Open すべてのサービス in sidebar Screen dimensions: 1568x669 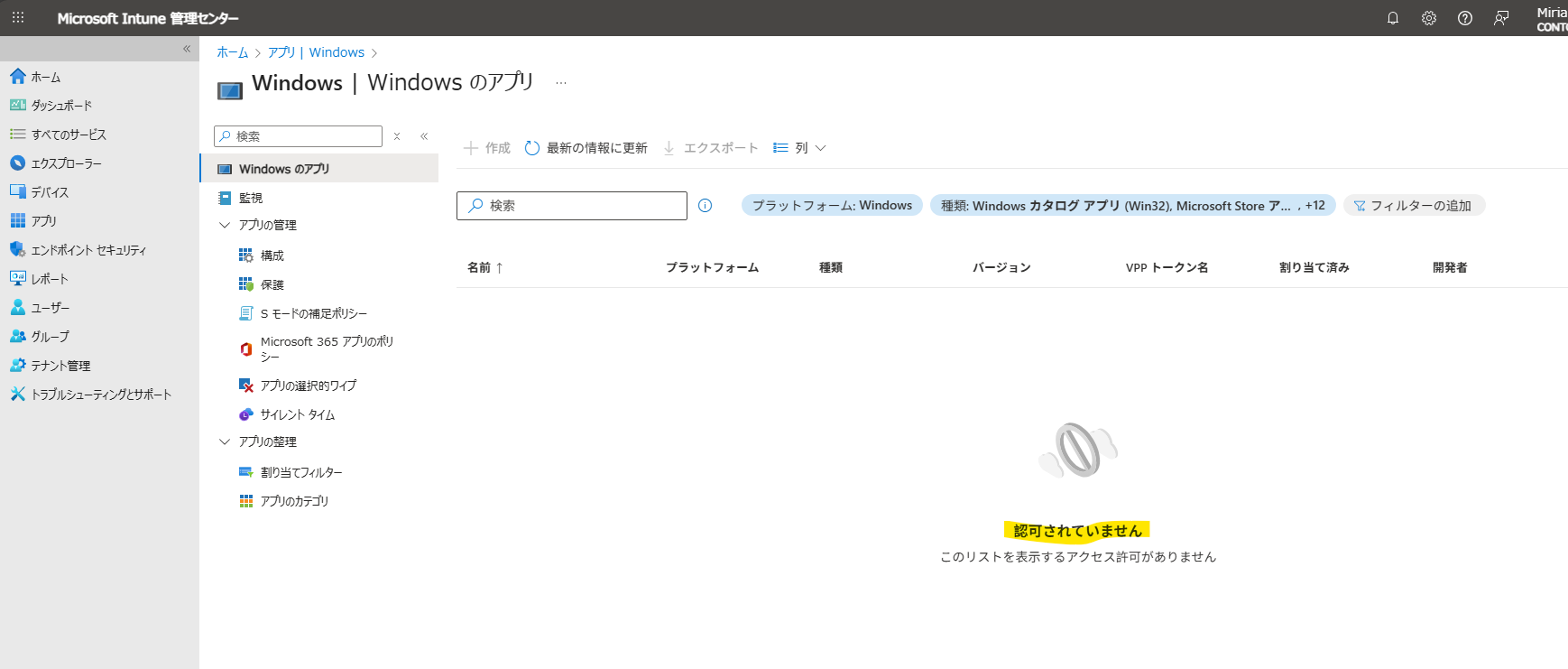pos(99,135)
